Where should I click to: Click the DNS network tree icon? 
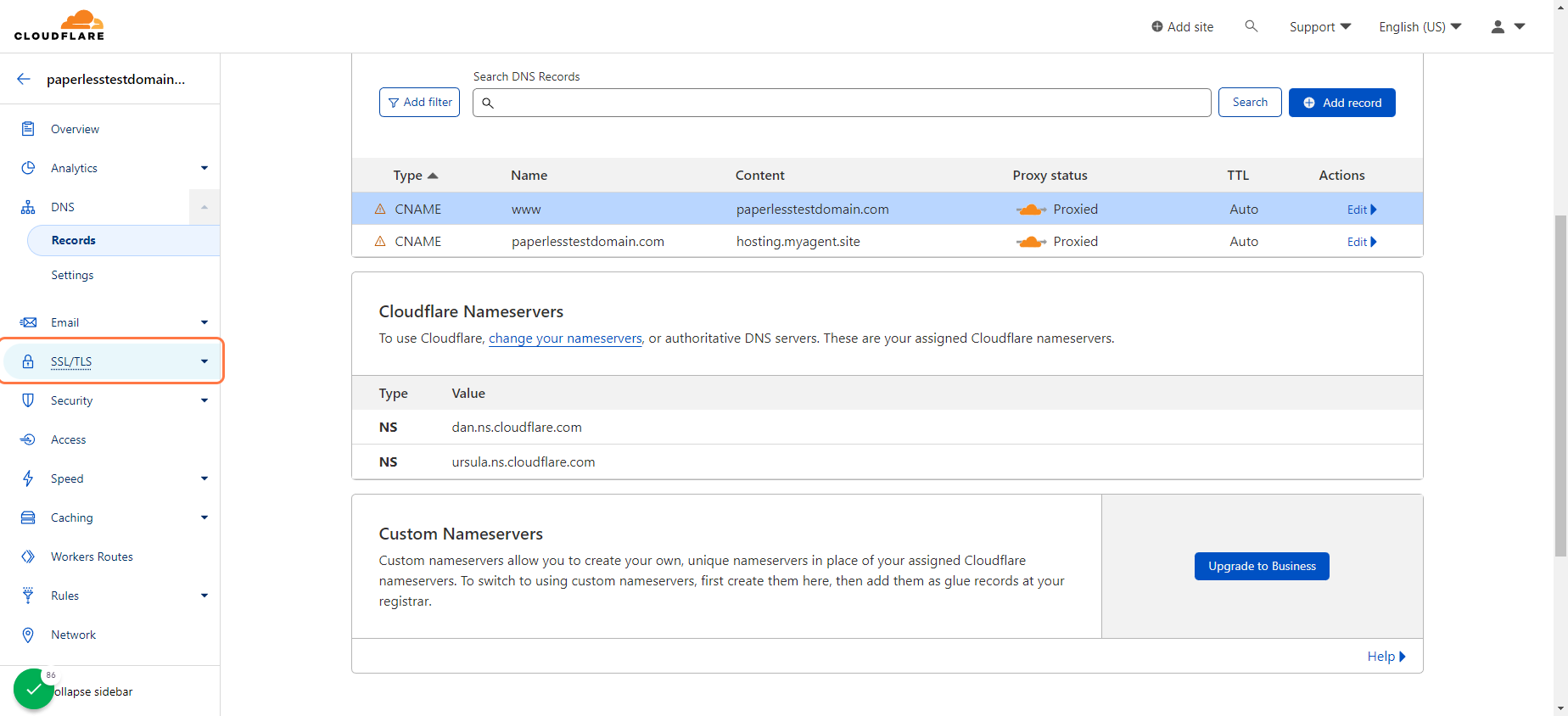pyautogui.click(x=28, y=207)
